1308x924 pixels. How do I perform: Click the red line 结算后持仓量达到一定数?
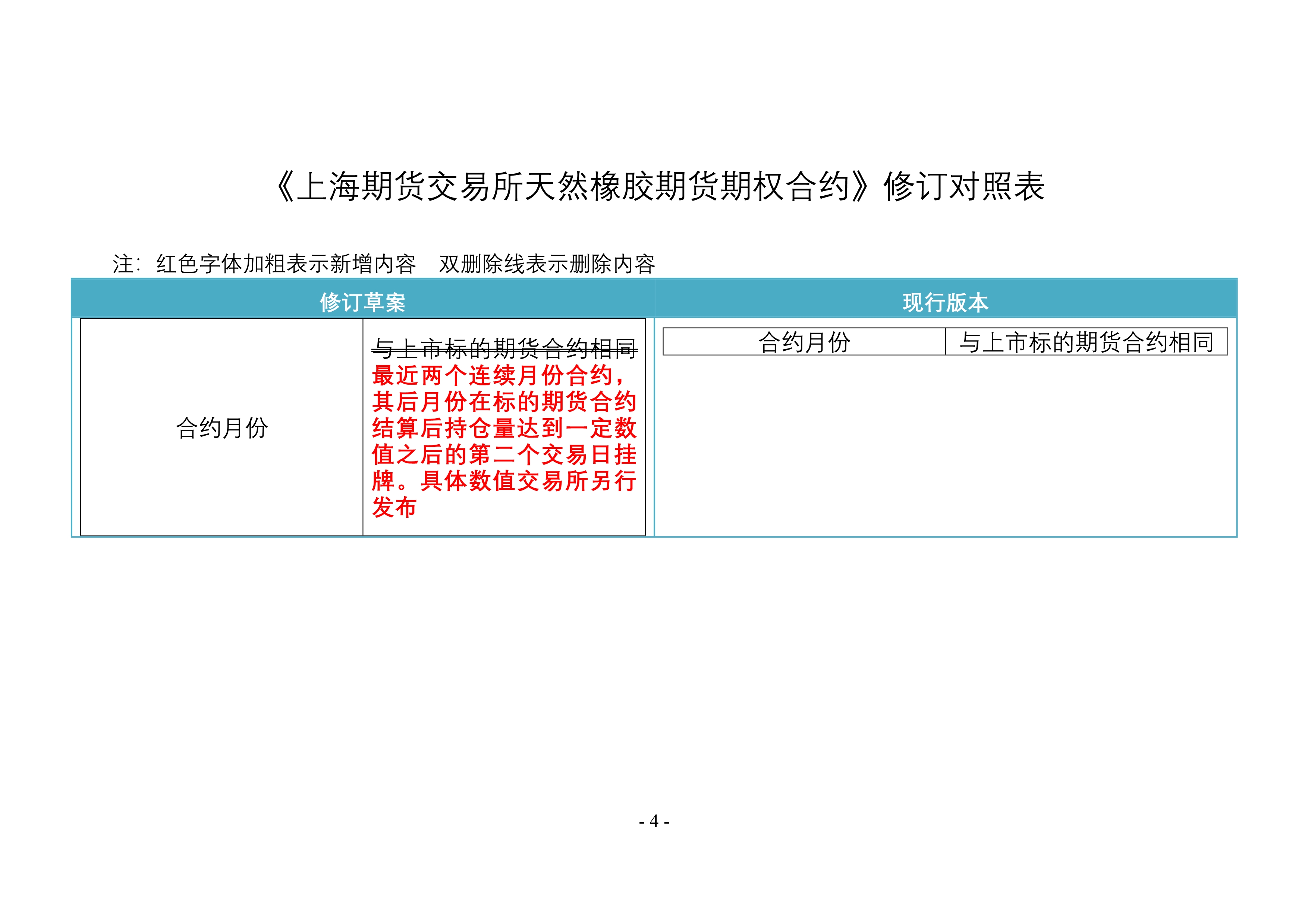(504, 428)
